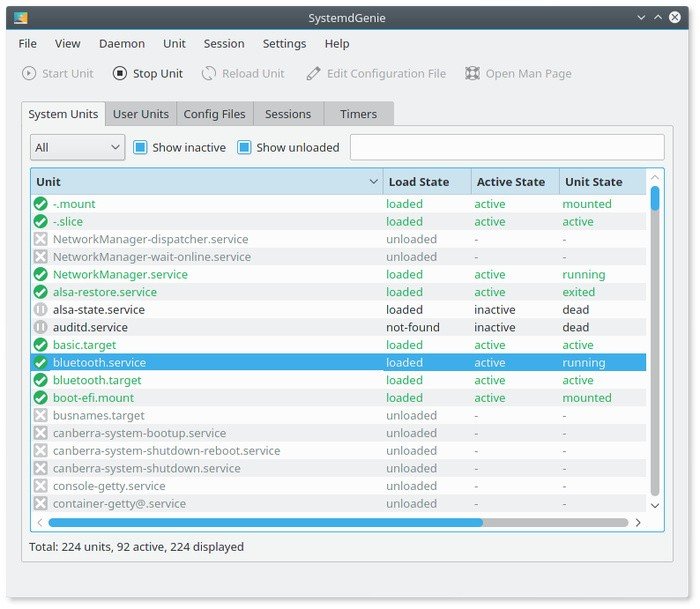The image size is (700, 609).
Task: Open the All unit type filter dropdown
Action: pyautogui.click(x=77, y=147)
